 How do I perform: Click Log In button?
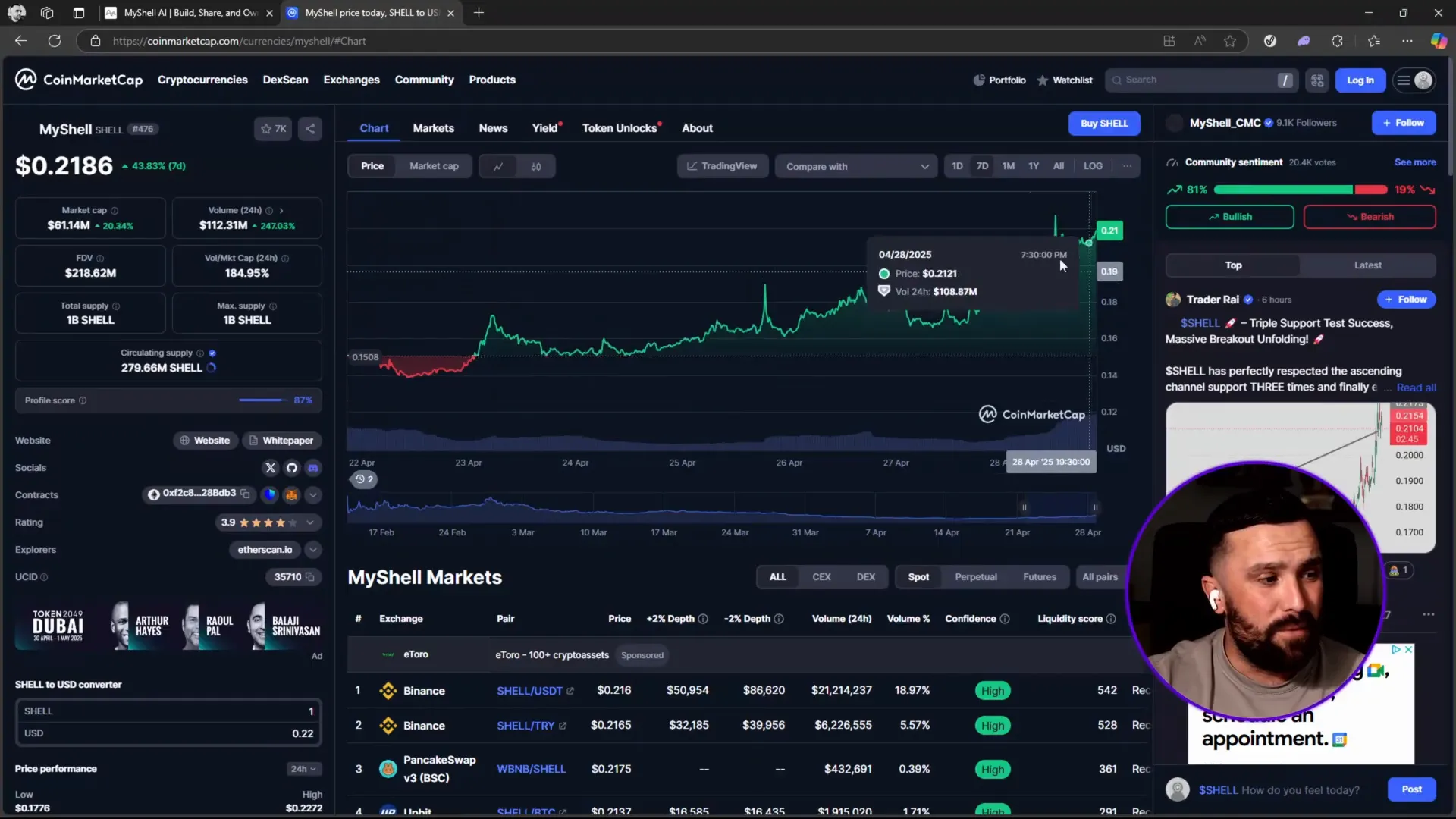(x=1360, y=80)
